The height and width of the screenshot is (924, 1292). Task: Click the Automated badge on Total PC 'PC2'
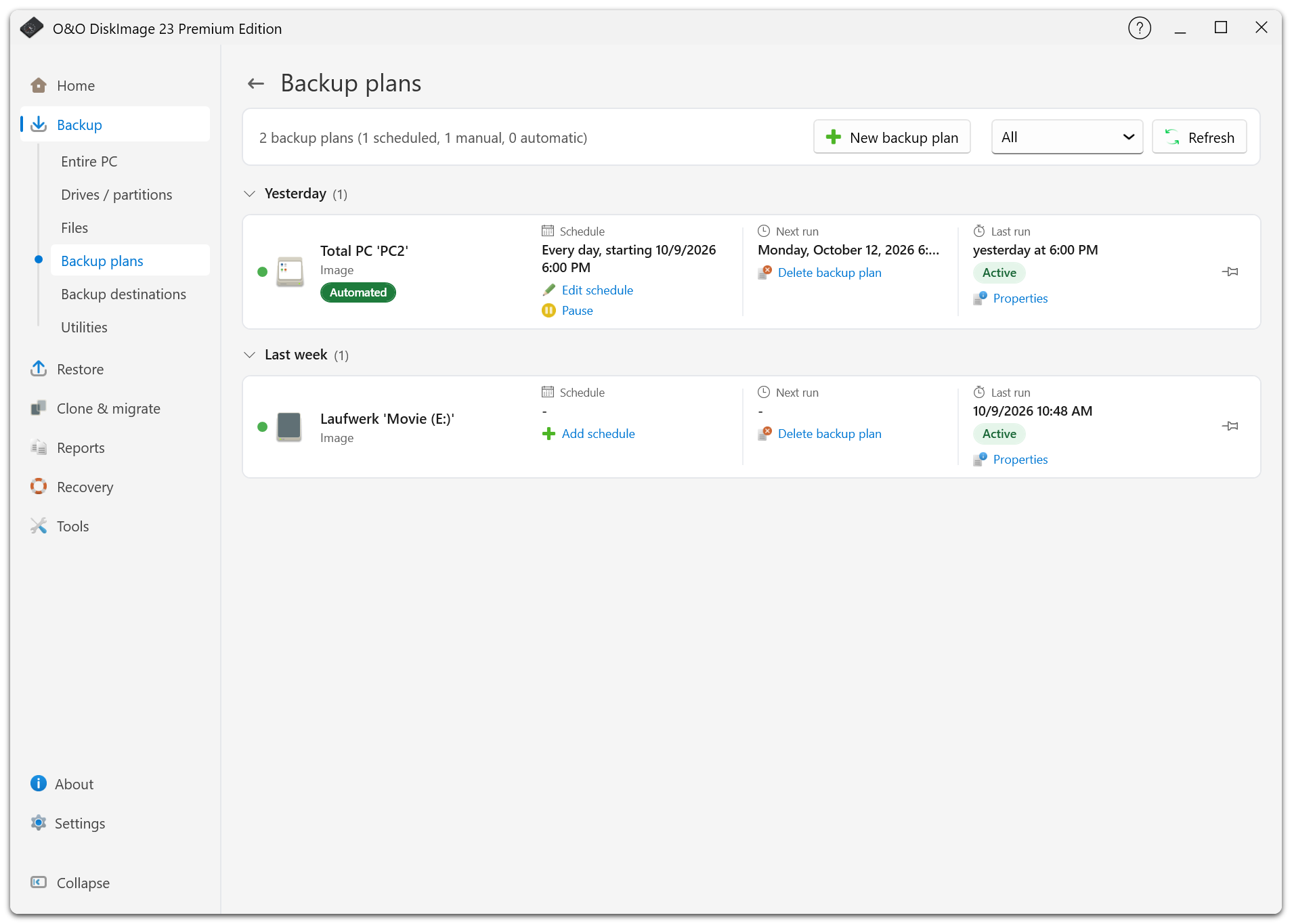tap(358, 292)
